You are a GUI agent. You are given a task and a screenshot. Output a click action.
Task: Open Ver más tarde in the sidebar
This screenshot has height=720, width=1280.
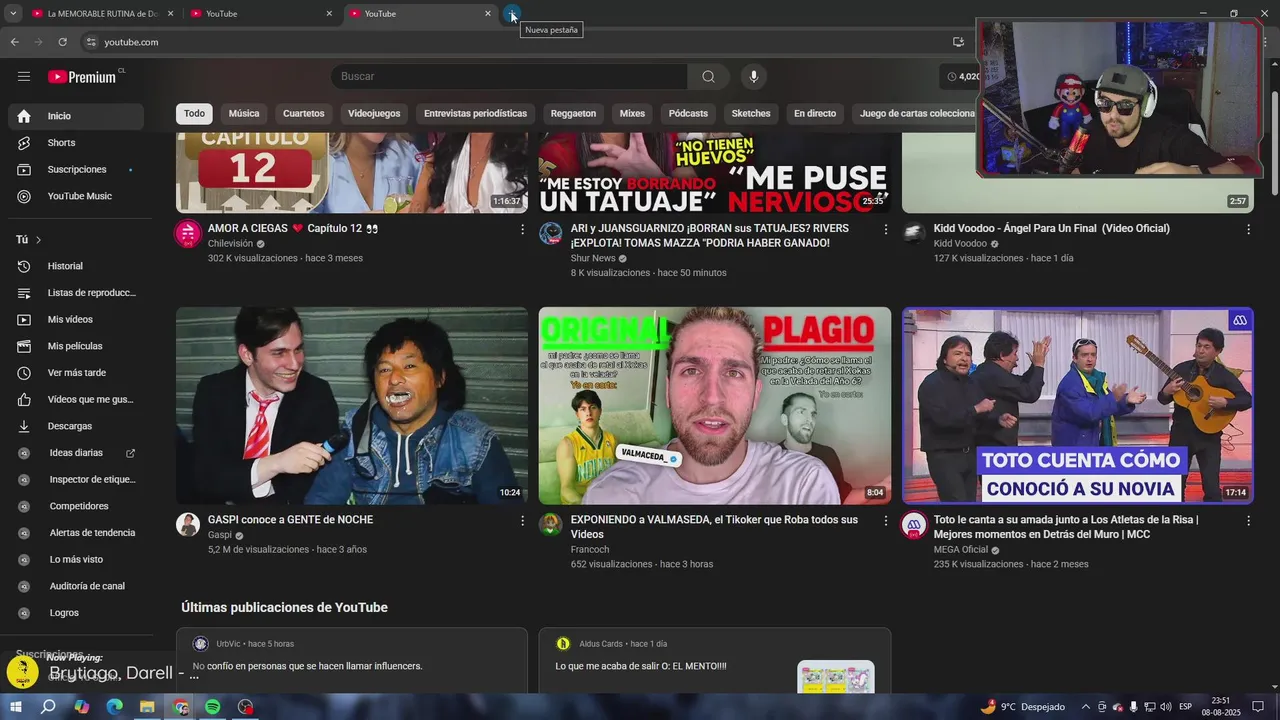[x=76, y=373]
